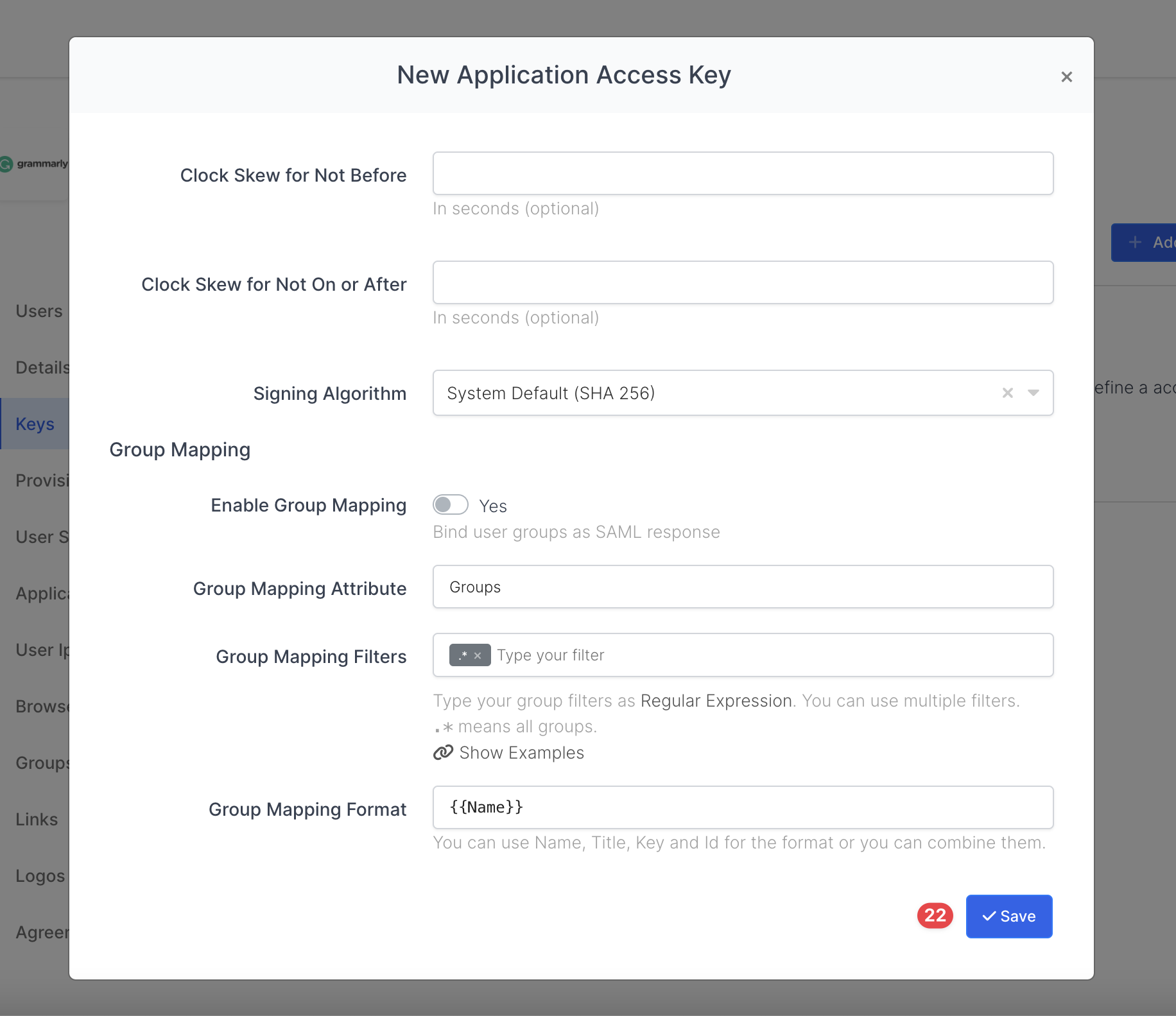The width and height of the screenshot is (1176, 1016).
Task: Click the Group Mapping Attribute input
Action: coord(743,587)
